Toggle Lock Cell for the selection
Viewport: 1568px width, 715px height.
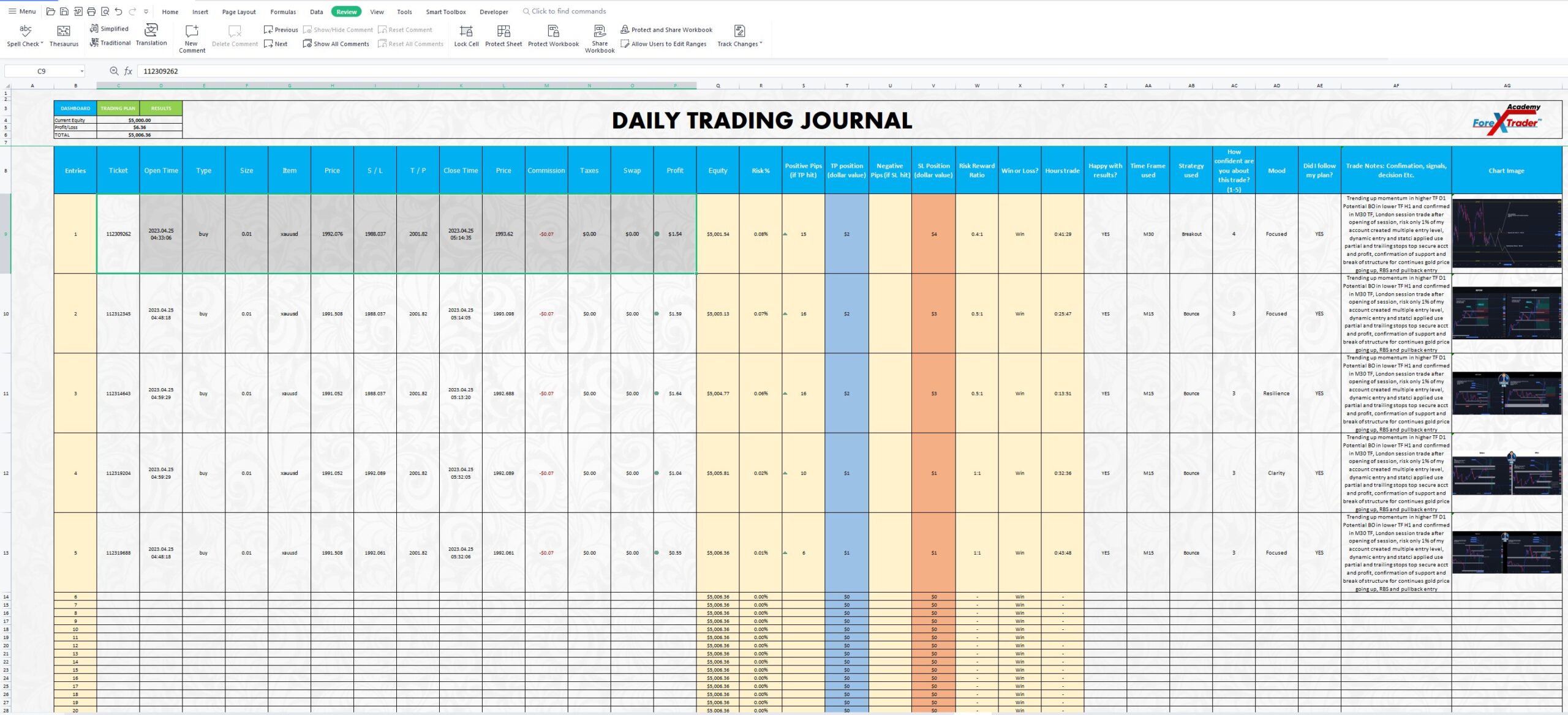tap(467, 34)
